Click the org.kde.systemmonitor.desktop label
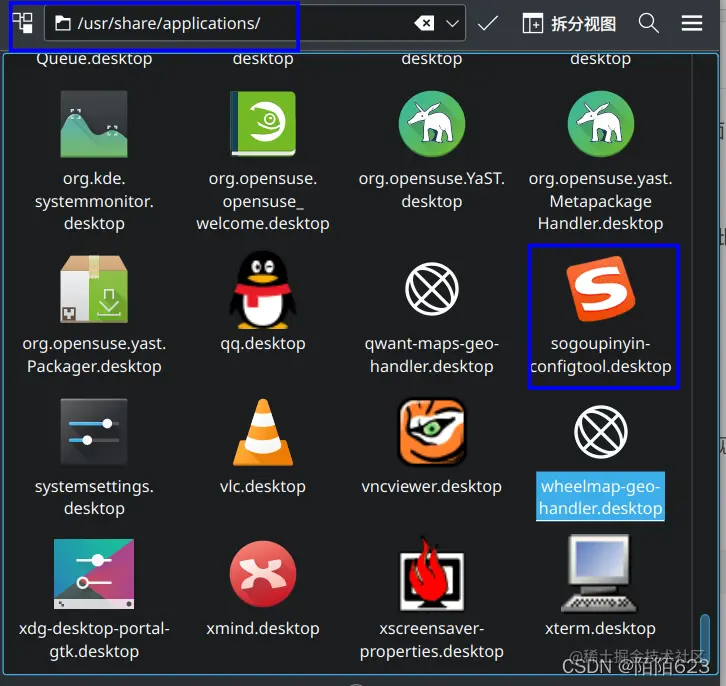This screenshot has width=726, height=686. tap(94, 201)
